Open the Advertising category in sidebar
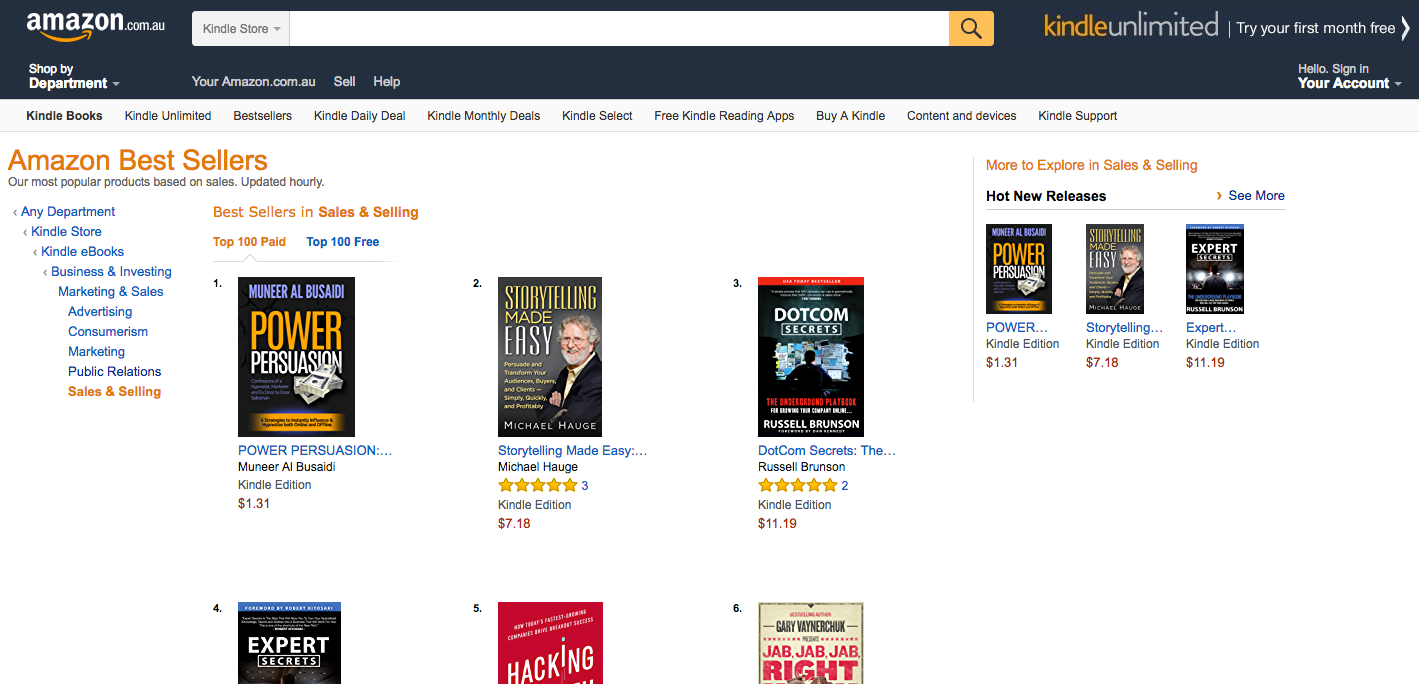1419x684 pixels. pos(100,312)
